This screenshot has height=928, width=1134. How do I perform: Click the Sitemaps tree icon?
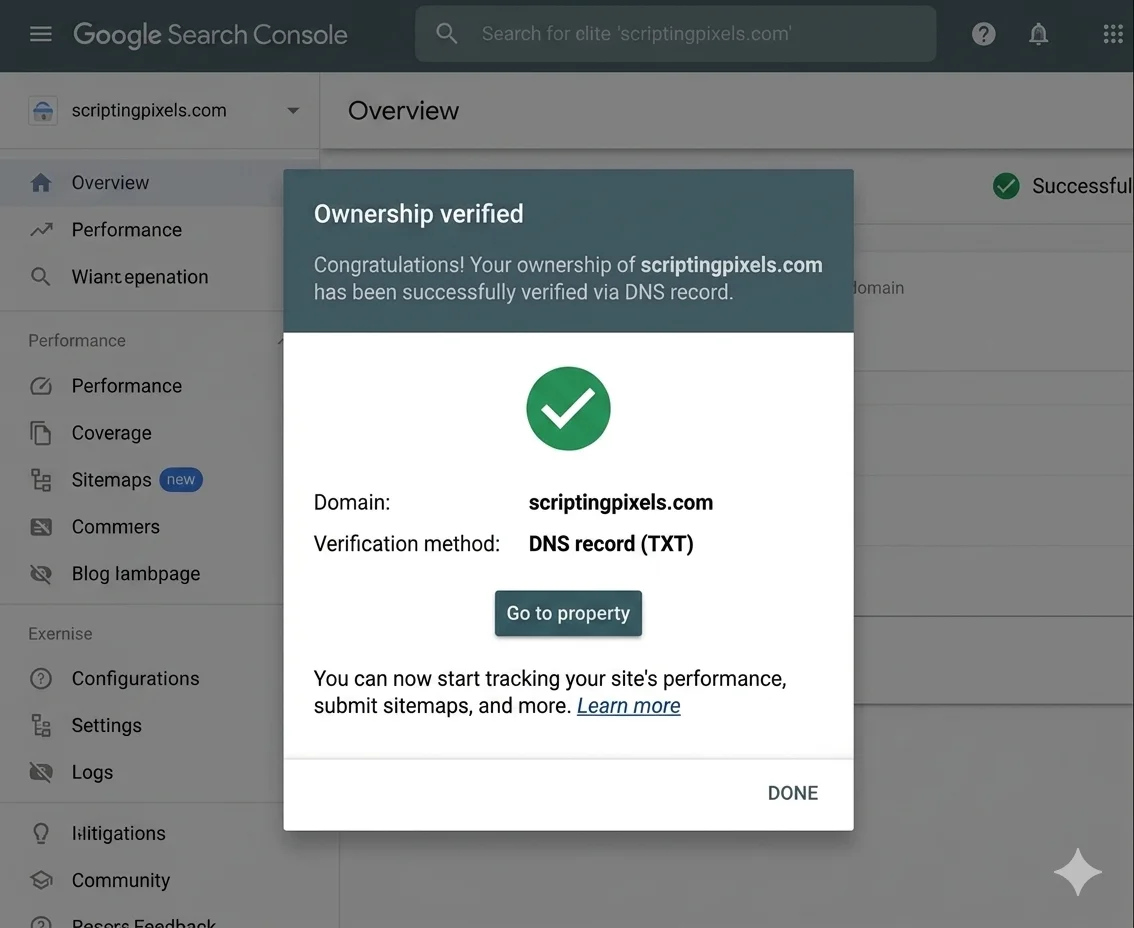point(41,480)
